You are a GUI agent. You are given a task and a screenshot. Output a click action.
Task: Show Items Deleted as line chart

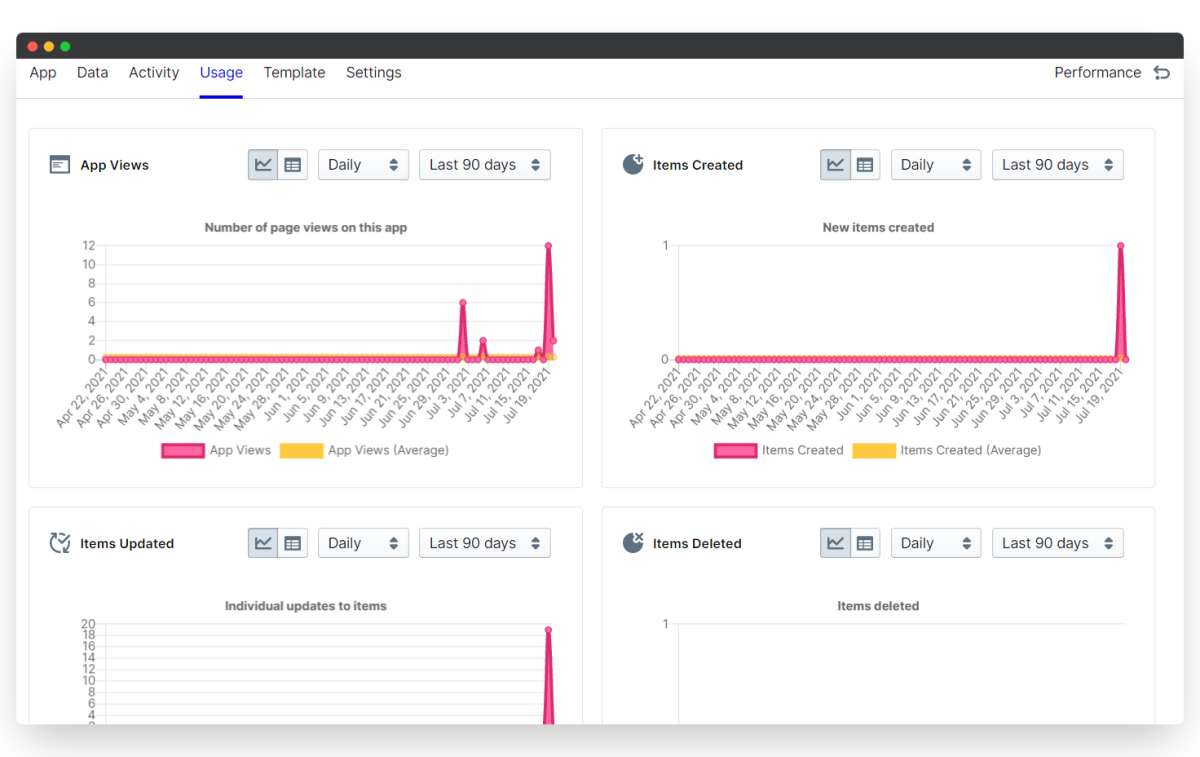pyautogui.click(x=836, y=543)
